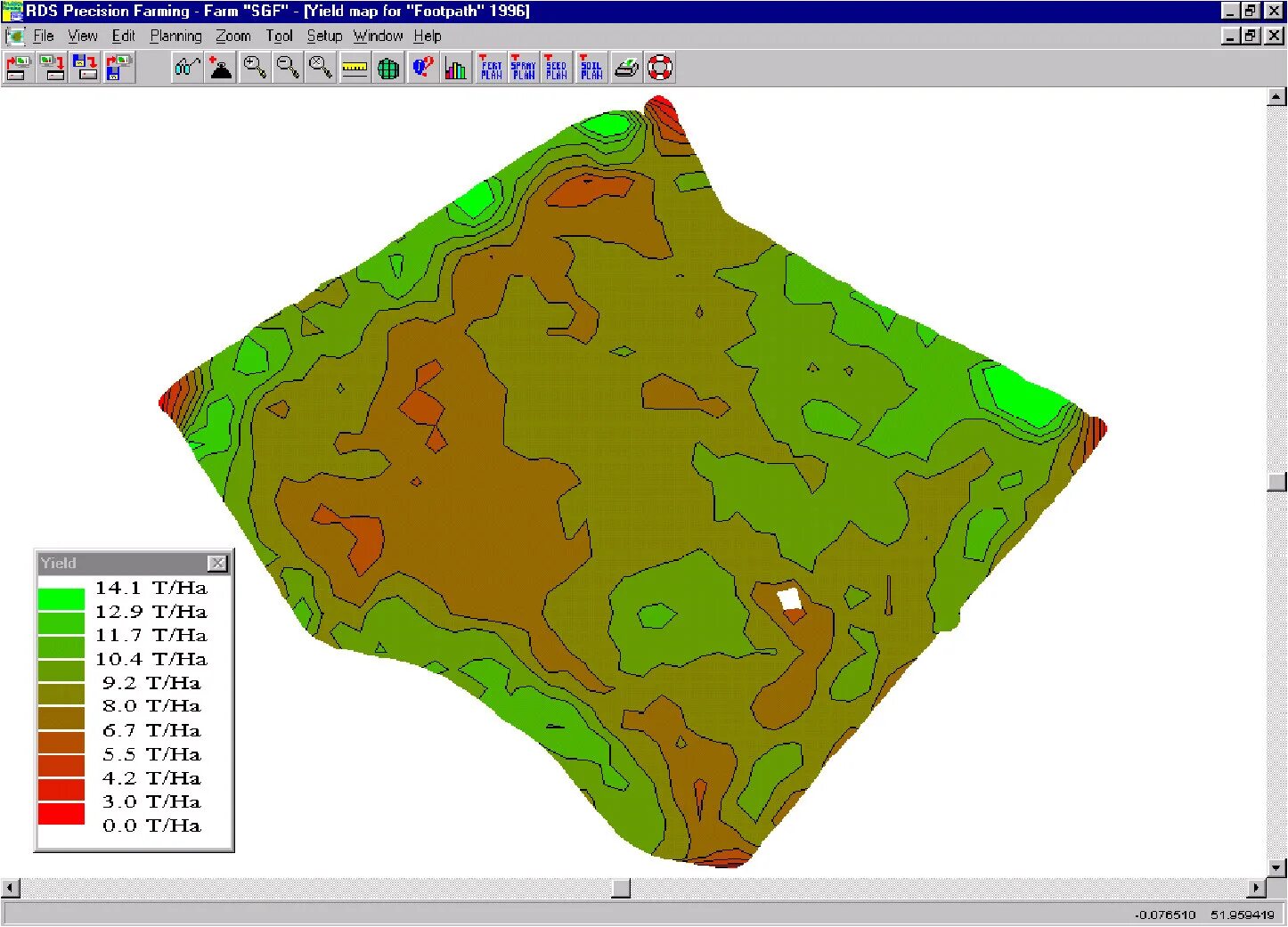This screenshot has height=927, width=1288.
Task: Open the File menu
Action: (x=44, y=37)
